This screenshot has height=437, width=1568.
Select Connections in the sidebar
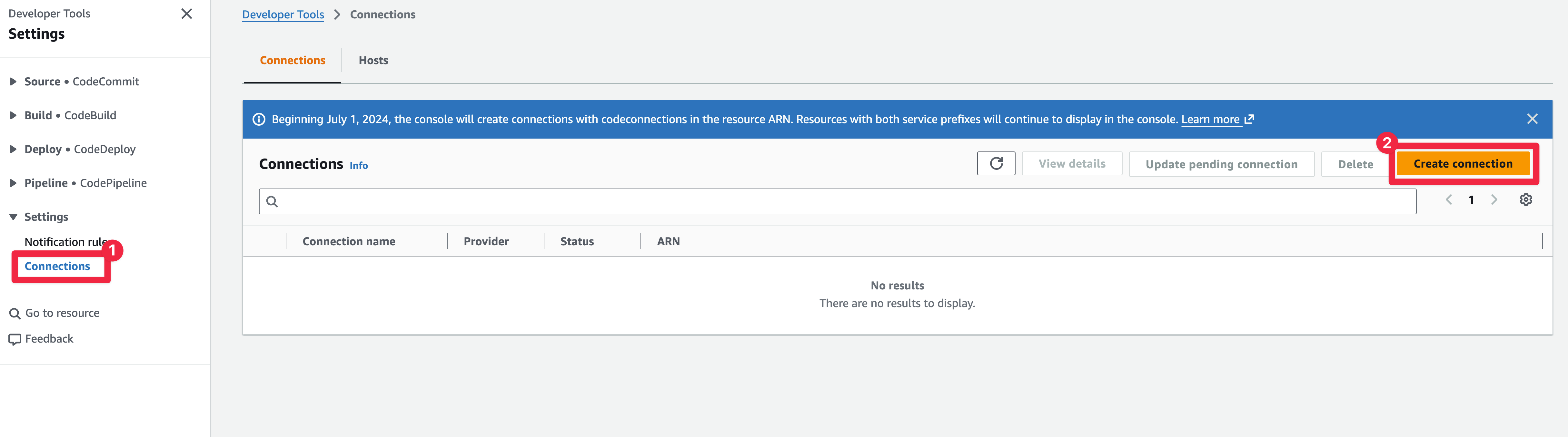point(57,266)
